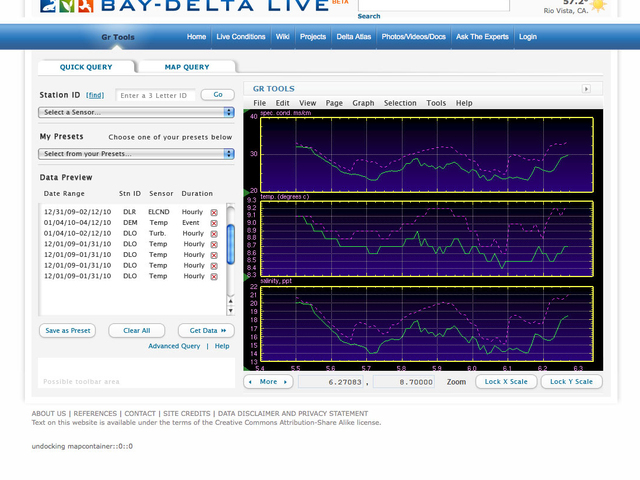The image size is (640, 480).
Task: Open the Graph menu in GR Tools
Action: point(363,103)
